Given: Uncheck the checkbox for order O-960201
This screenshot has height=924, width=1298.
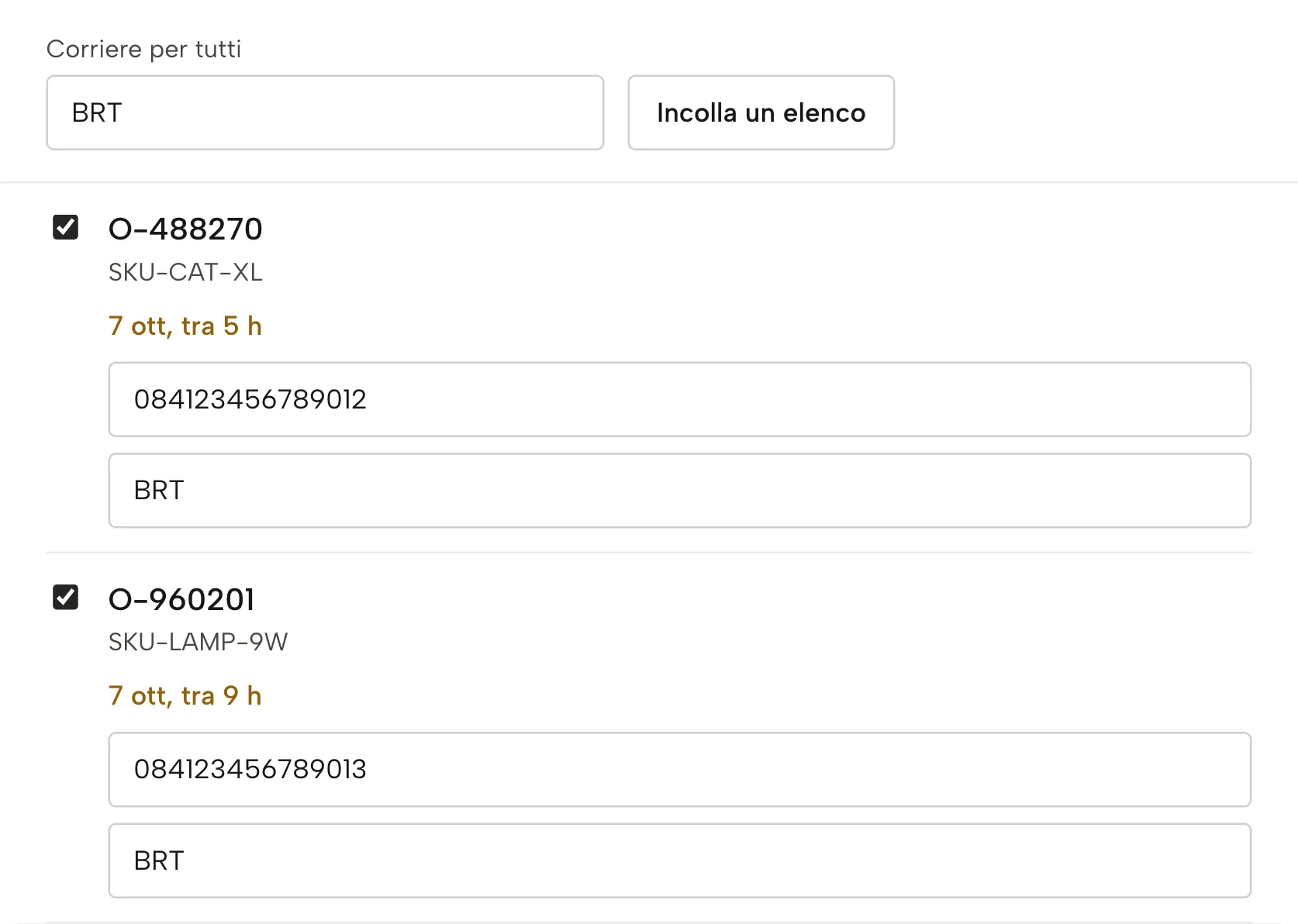Looking at the screenshot, I should pos(65,597).
